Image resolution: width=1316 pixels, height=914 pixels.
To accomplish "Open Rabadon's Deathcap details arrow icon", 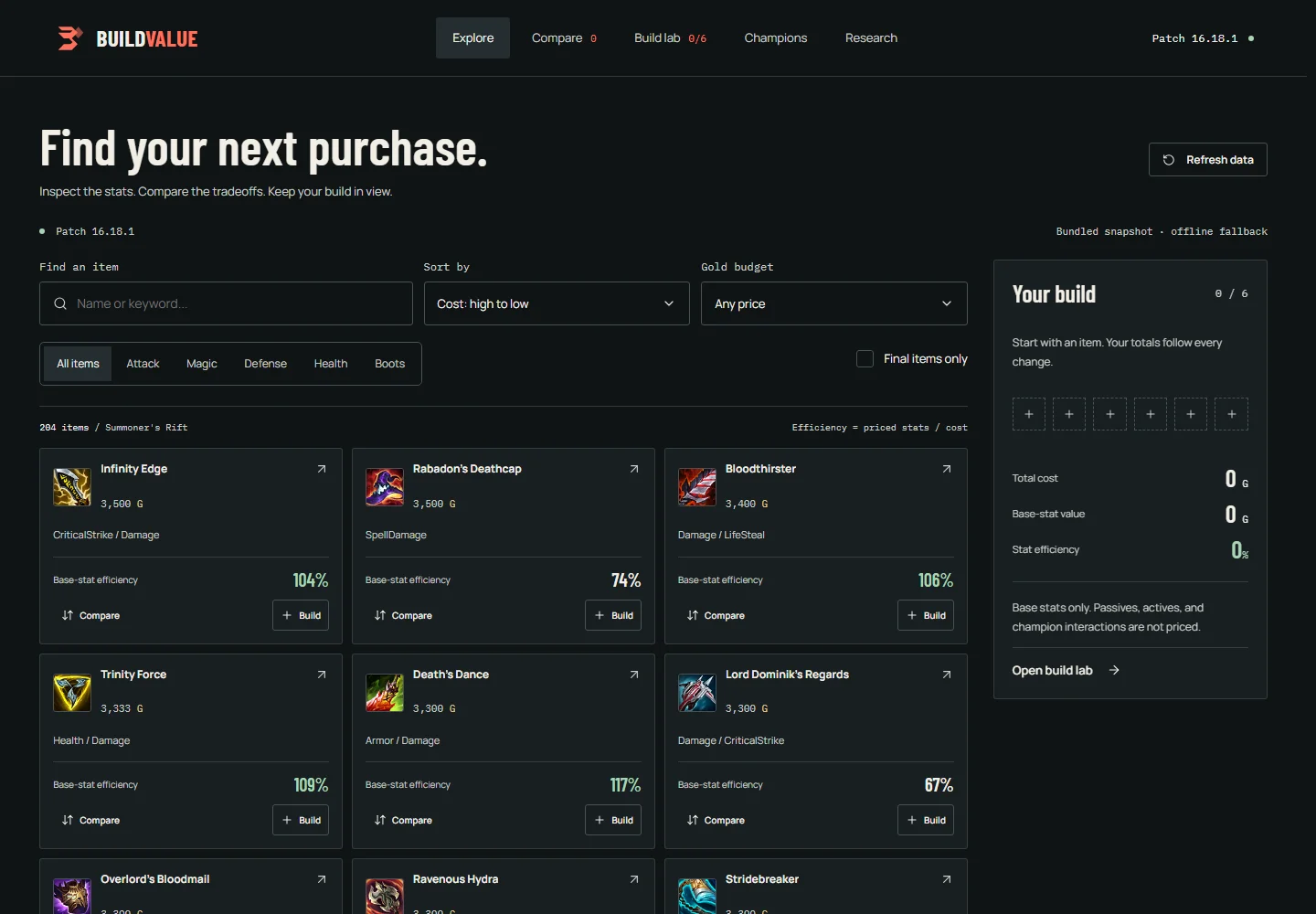I will (x=634, y=469).
